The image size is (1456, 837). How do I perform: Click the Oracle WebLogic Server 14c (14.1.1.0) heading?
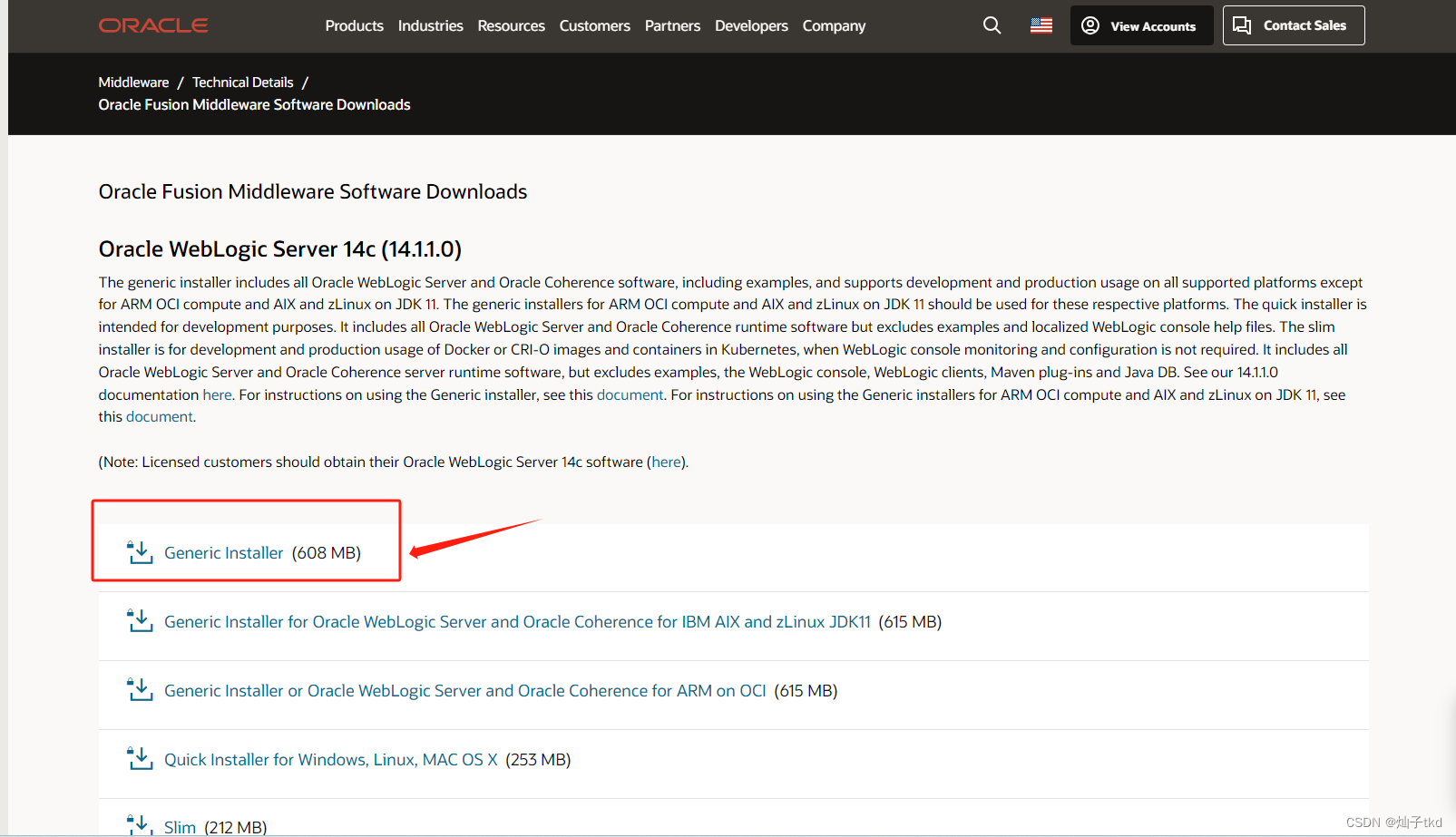pos(279,248)
